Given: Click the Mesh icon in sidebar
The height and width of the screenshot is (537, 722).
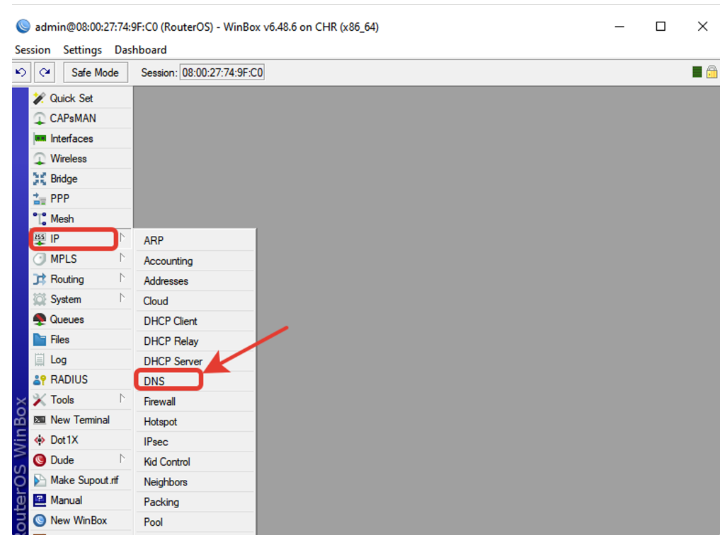Looking at the screenshot, I should pos(40,219).
